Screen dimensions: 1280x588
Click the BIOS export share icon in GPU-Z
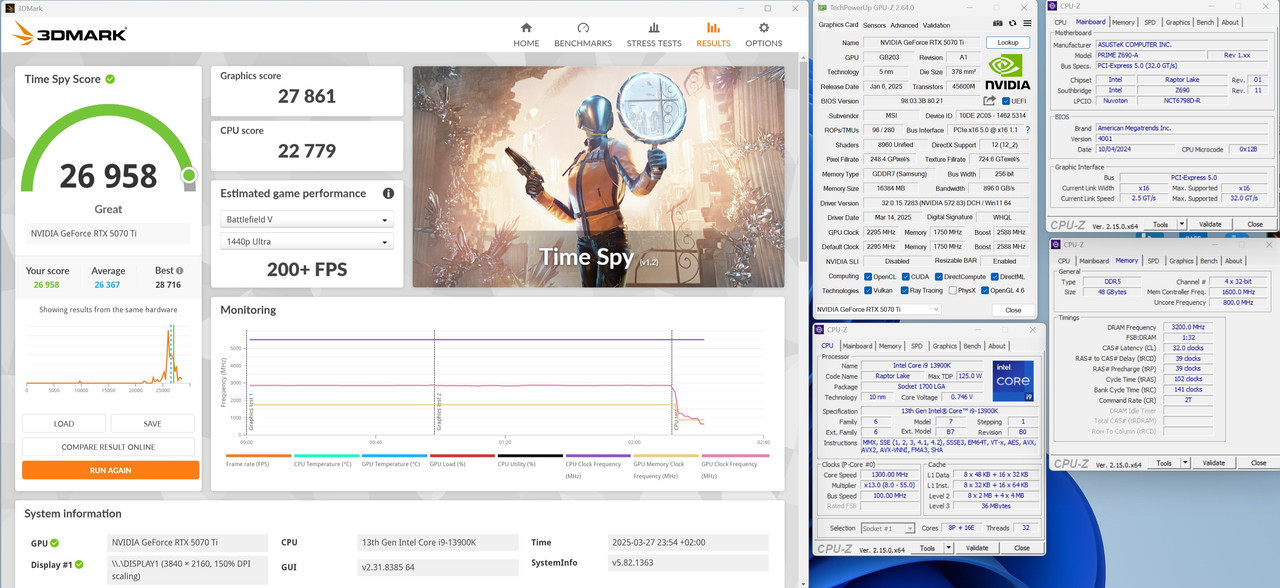pyautogui.click(x=990, y=100)
